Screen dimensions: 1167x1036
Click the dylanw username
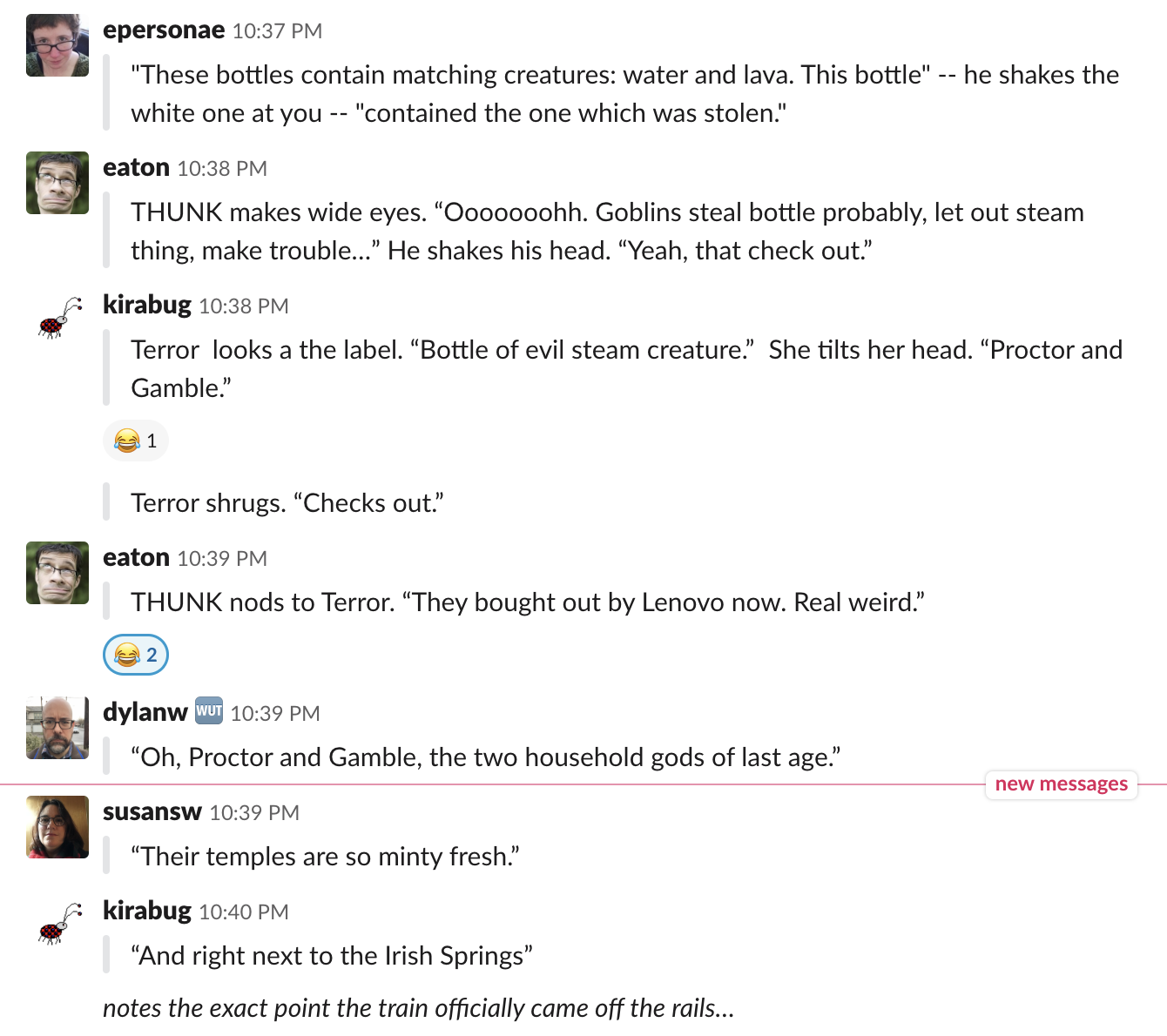pos(145,712)
